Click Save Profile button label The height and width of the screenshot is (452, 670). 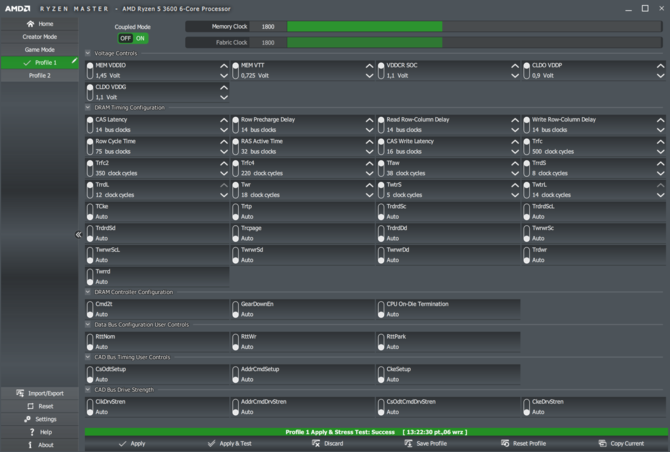(x=432, y=443)
